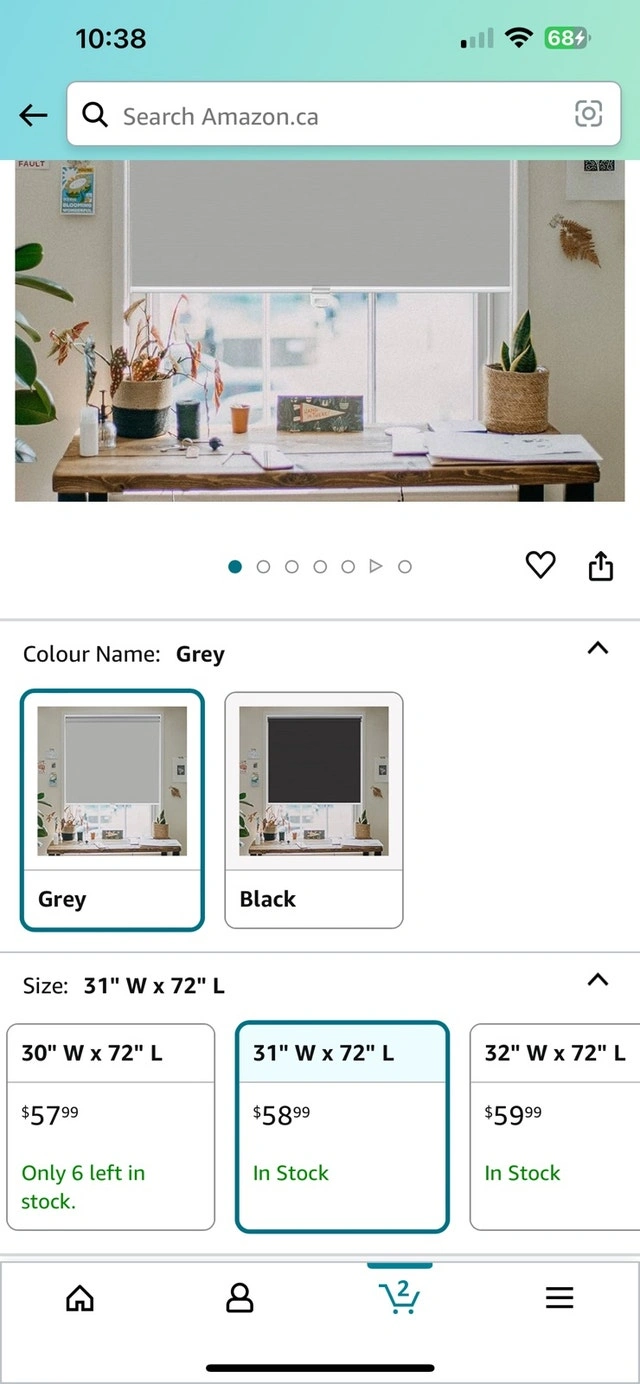Collapse the Size section chevron

pos(597,979)
